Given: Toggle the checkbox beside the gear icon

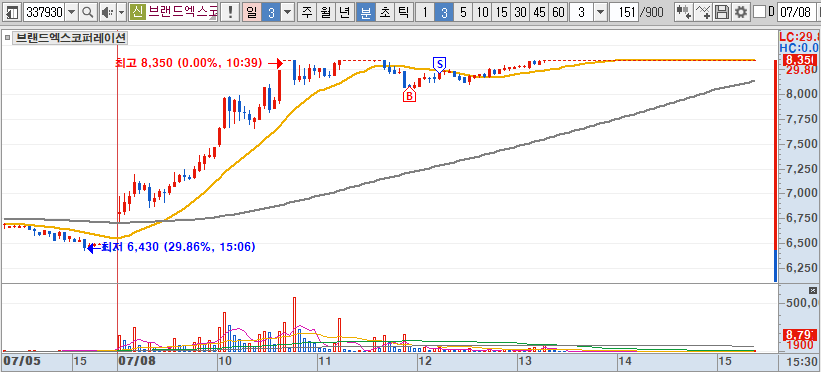Looking at the screenshot, I should pyautogui.click(x=759, y=12).
